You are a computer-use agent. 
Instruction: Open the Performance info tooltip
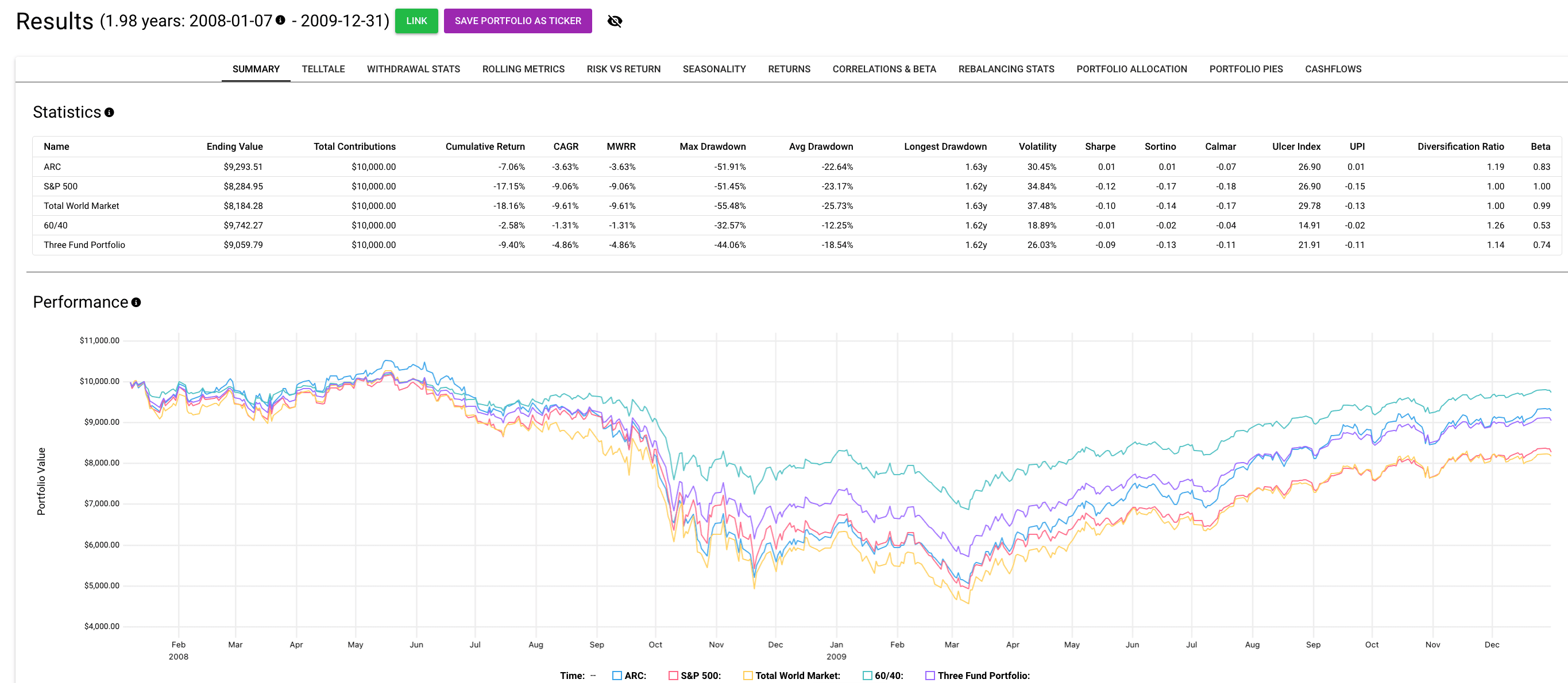click(136, 302)
